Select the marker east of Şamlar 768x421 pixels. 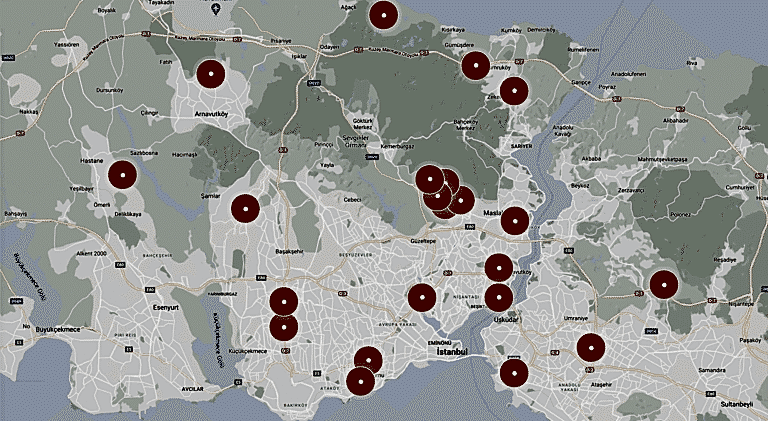pos(245,208)
